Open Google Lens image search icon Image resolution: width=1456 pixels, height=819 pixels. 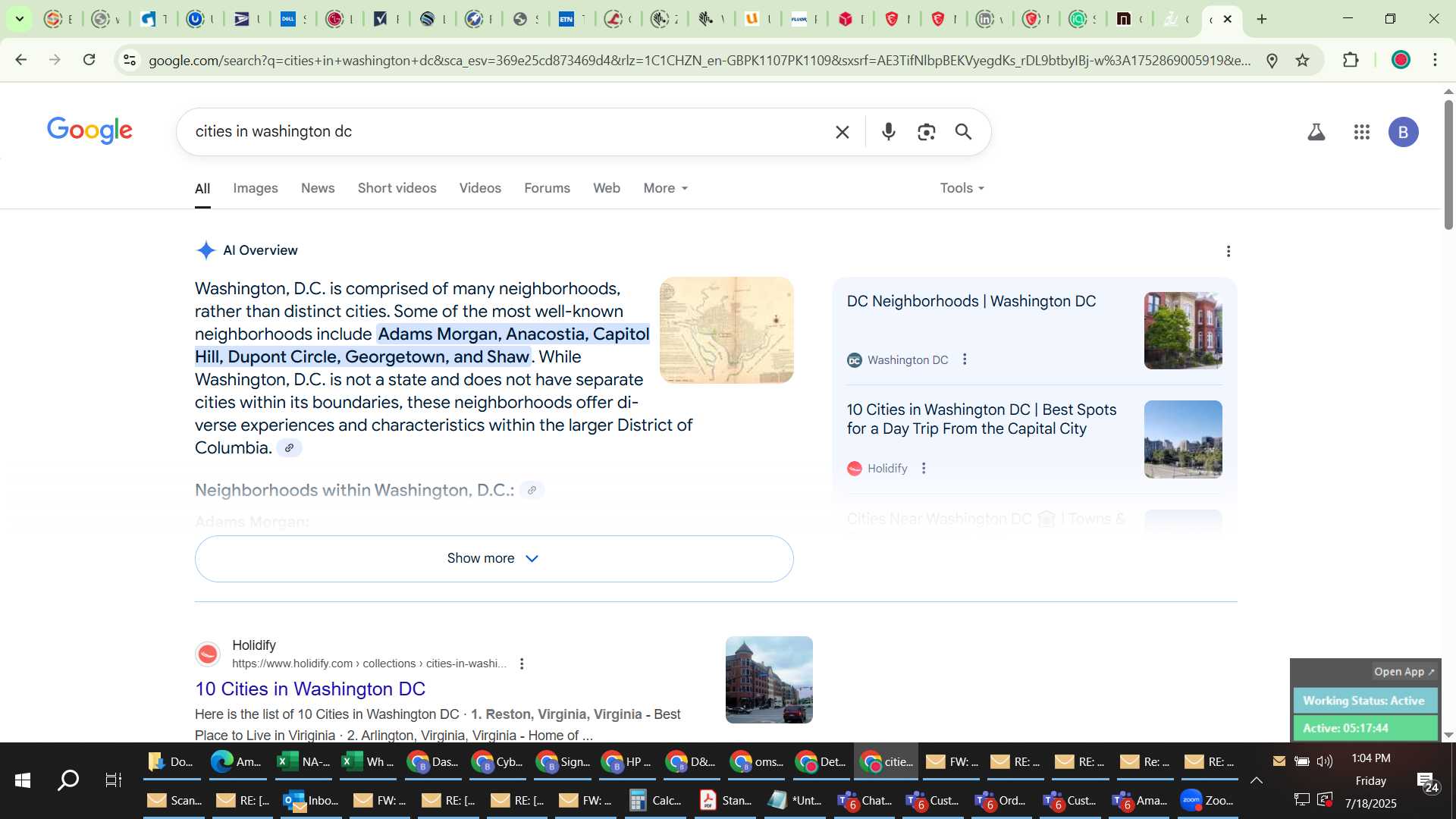click(x=926, y=132)
